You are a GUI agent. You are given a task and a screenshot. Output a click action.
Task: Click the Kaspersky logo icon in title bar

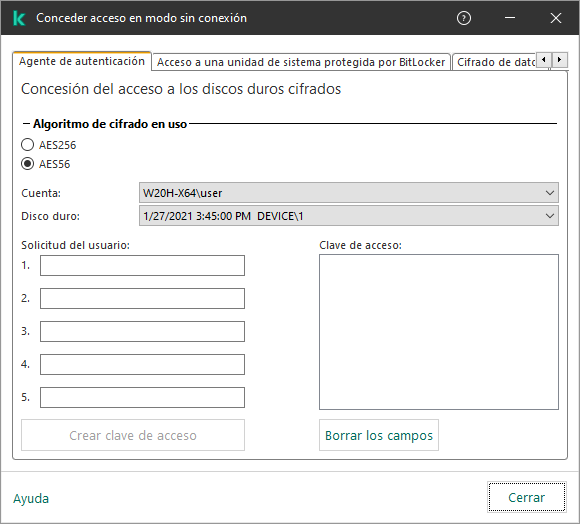(x=19, y=18)
